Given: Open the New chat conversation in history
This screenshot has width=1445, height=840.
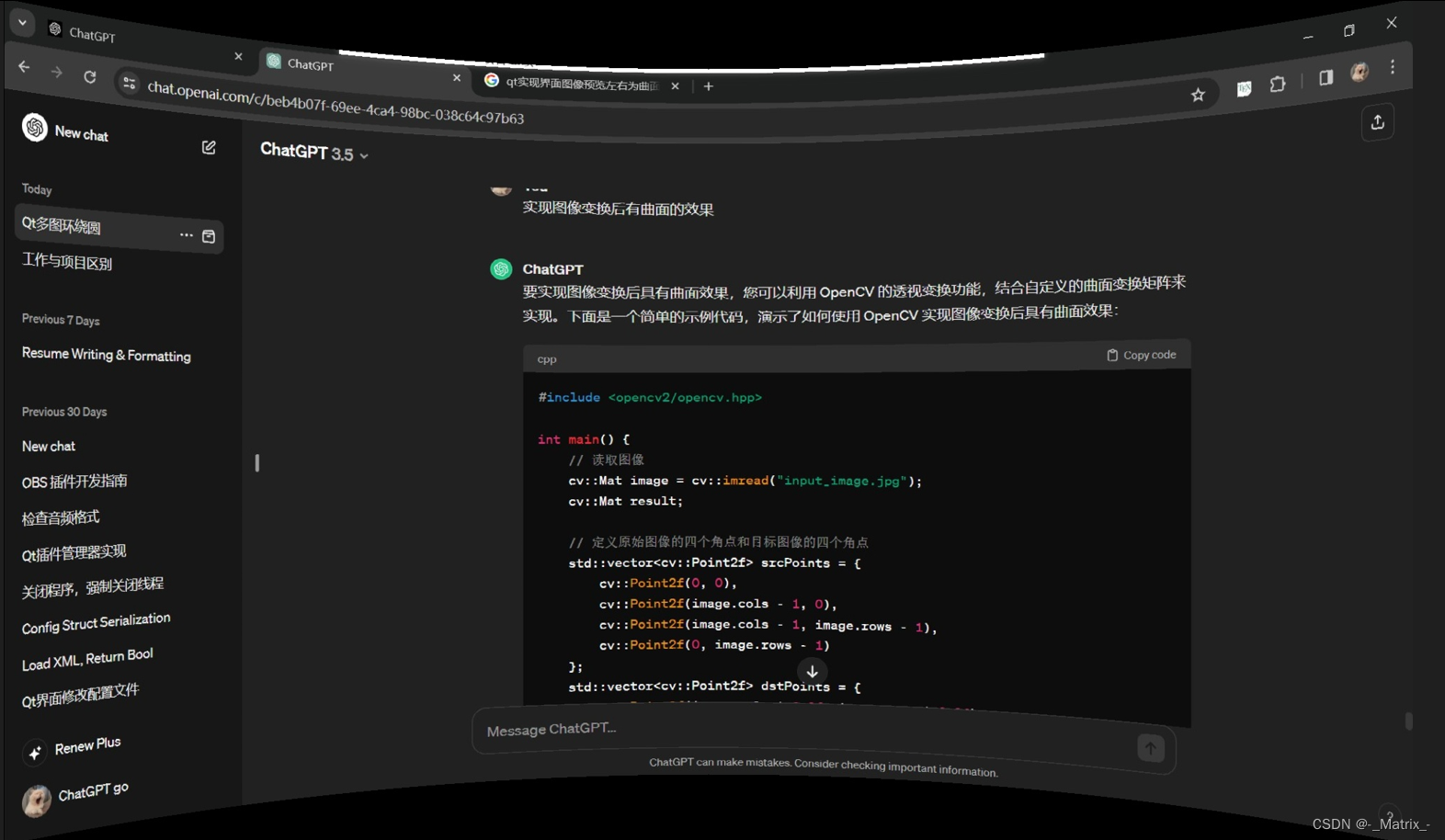Looking at the screenshot, I should (x=49, y=447).
